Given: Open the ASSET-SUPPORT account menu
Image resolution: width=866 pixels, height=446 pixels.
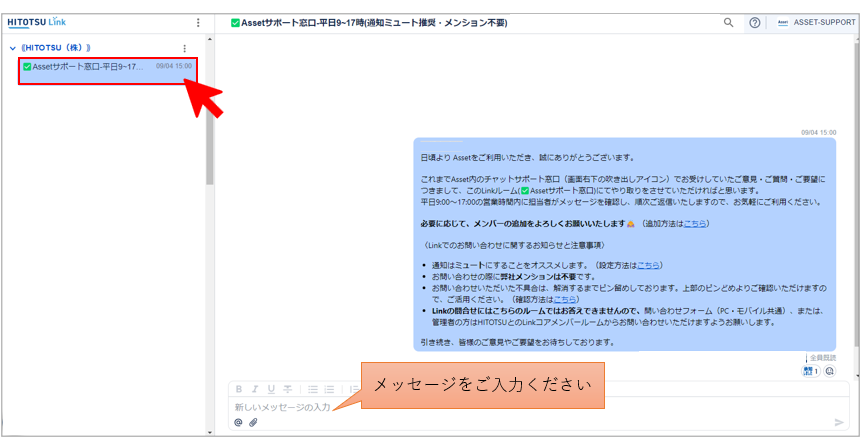Looking at the screenshot, I should point(816,23).
